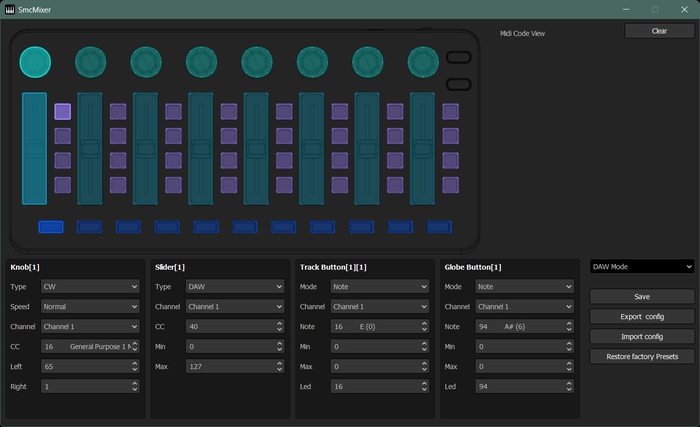Open the Track Button Mode dropdown
The height and width of the screenshot is (427, 700).
tap(379, 286)
